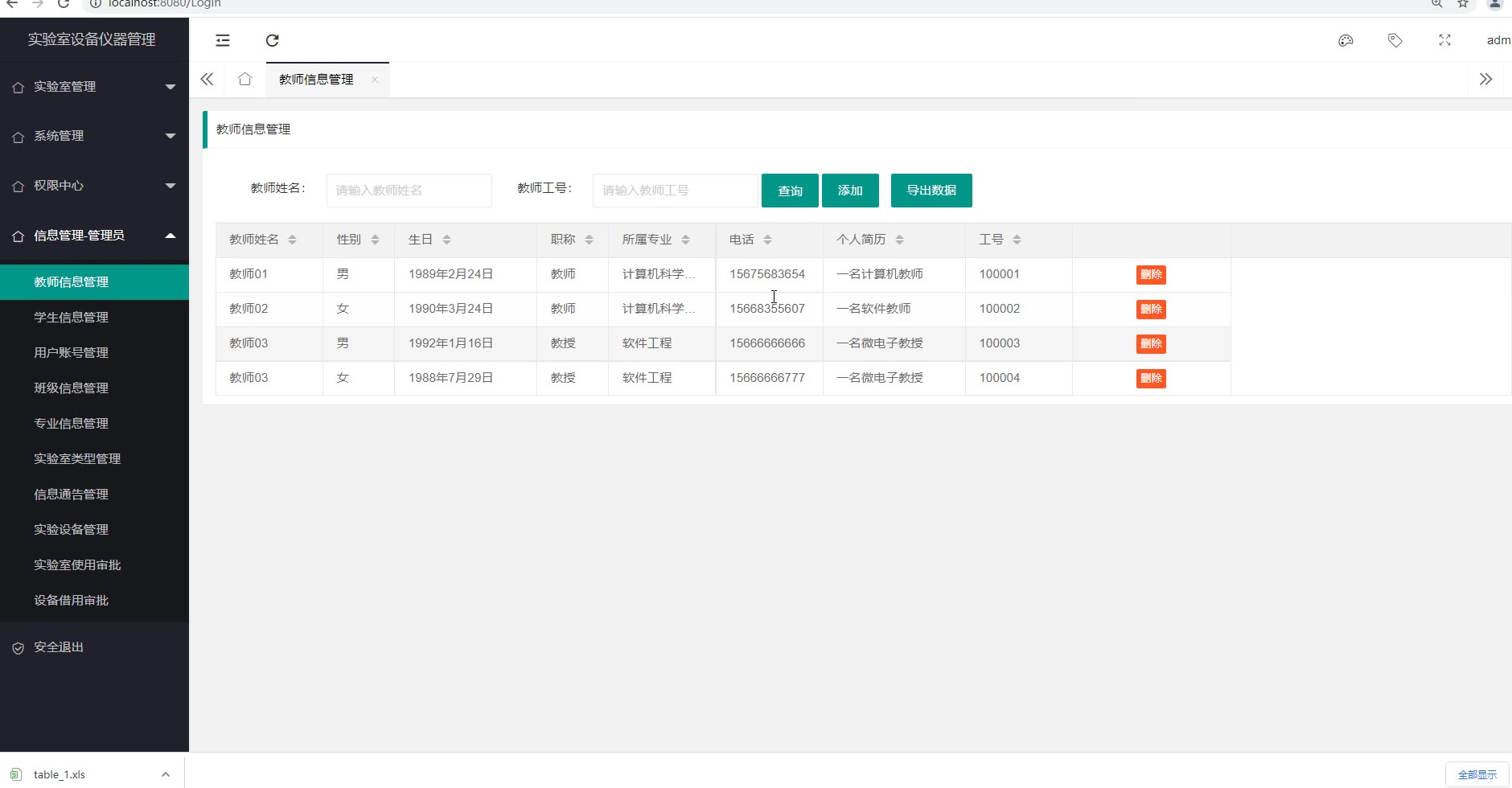1512x788 pixels.
Task: Click the adm user name in header
Action: [1498, 40]
